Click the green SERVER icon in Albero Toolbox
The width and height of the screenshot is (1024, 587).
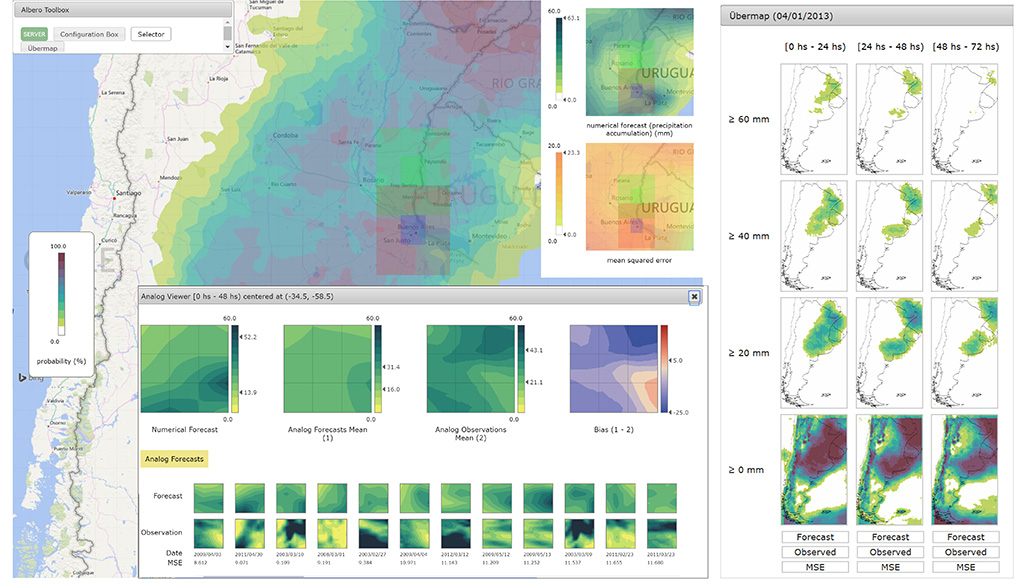[x=33, y=34]
